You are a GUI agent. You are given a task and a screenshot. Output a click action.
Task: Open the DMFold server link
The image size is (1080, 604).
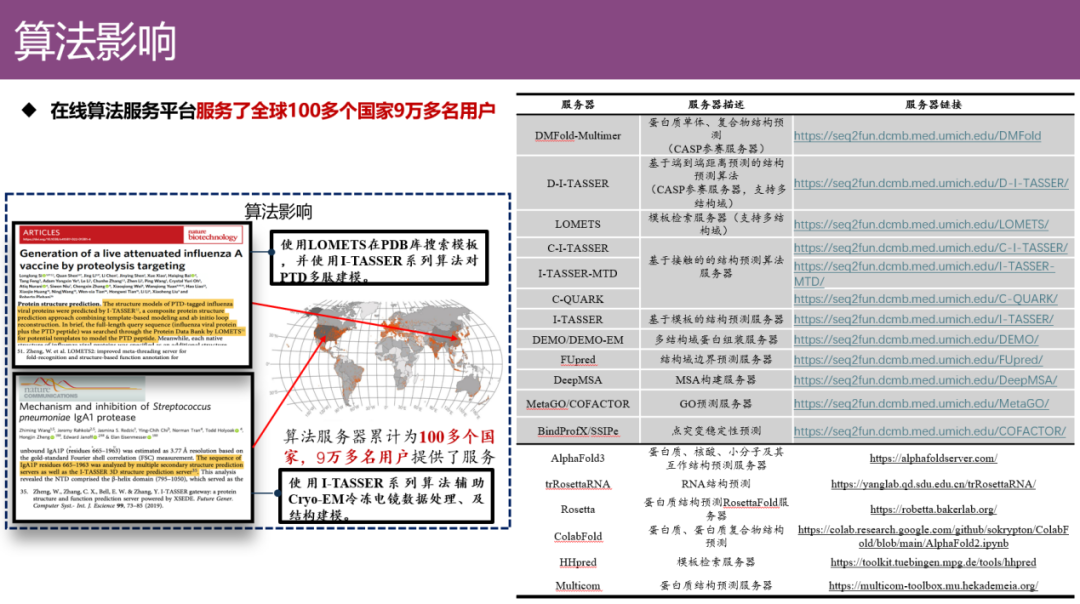pyautogui.click(x=917, y=136)
